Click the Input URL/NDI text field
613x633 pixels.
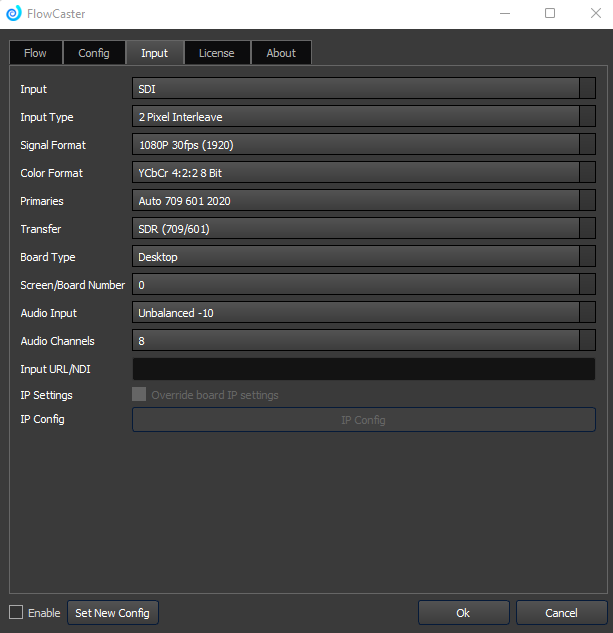(x=363, y=369)
